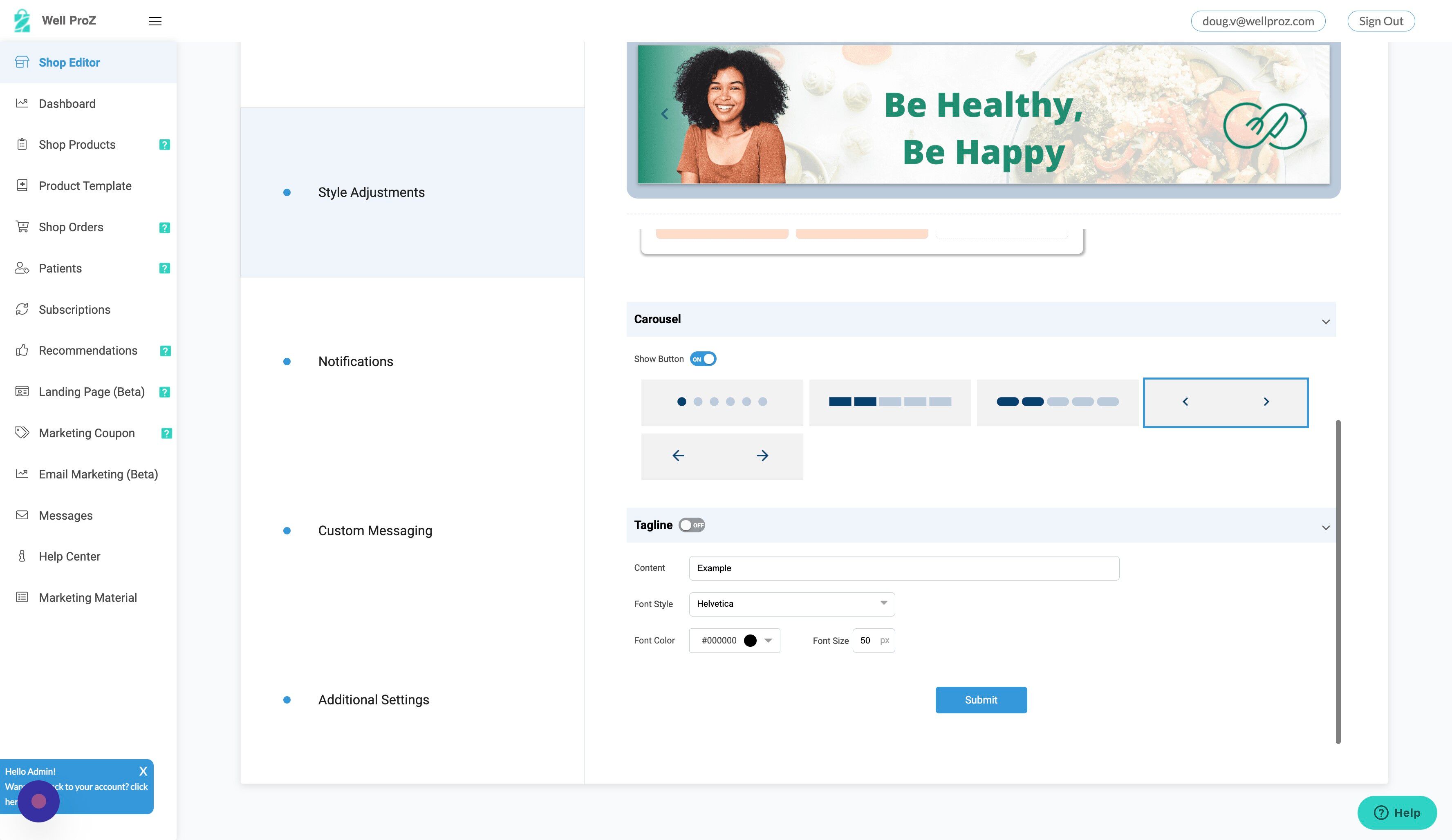Click the Shop Products help question mark

click(x=164, y=145)
